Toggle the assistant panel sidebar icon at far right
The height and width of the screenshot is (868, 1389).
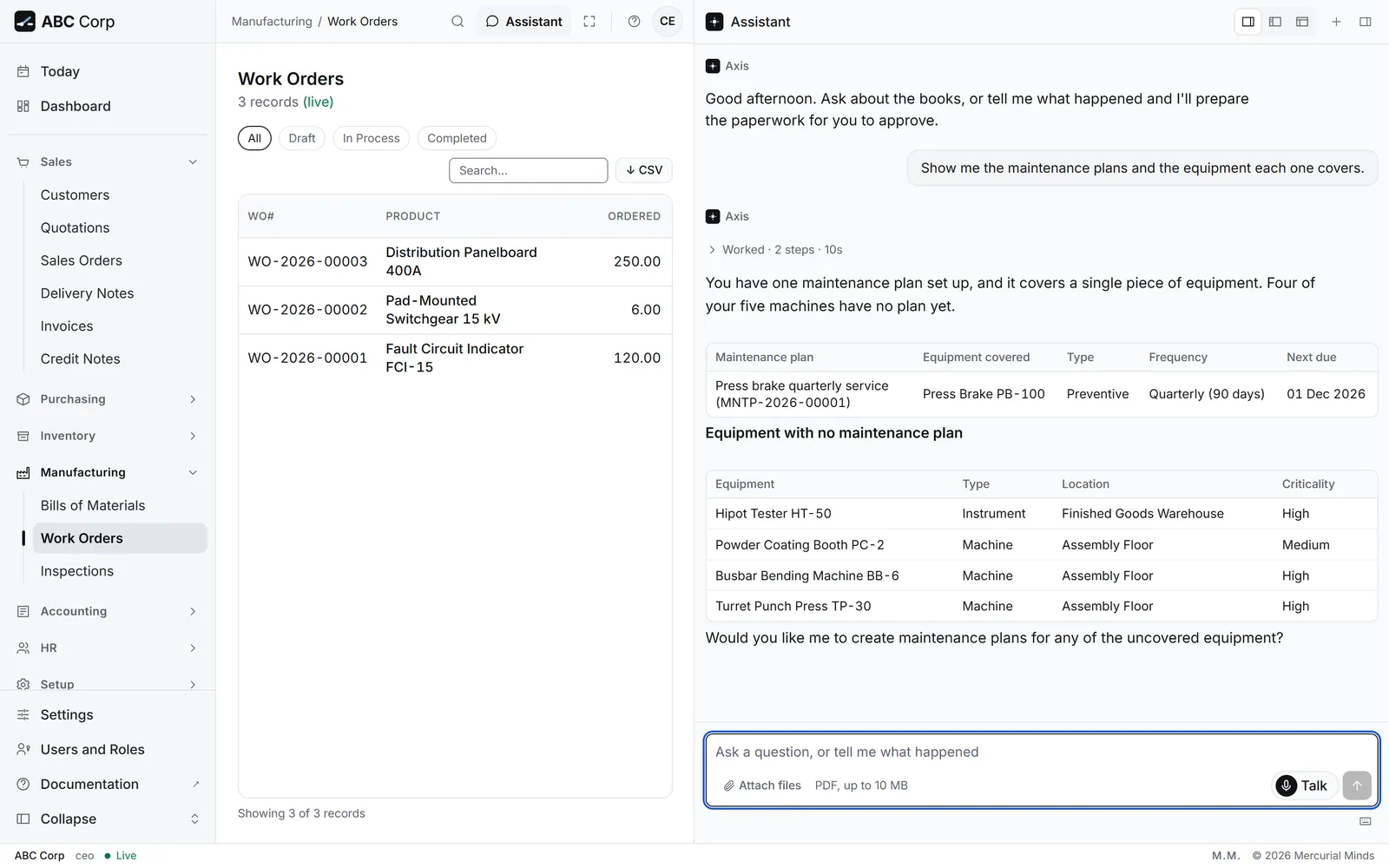click(x=1366, y=22)
